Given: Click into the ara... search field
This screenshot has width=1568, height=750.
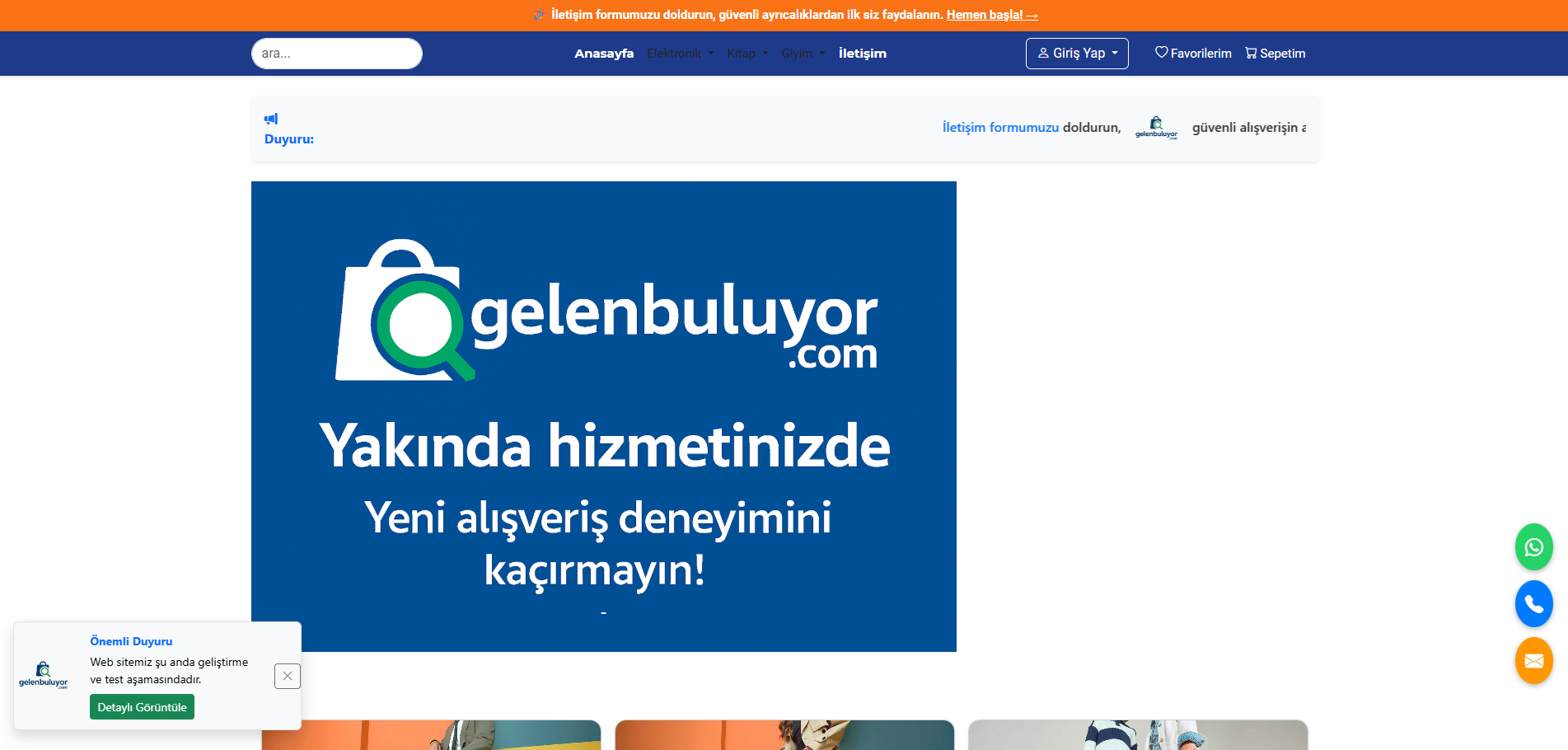Looking at the screenshot, I should [x=336, y=54].
